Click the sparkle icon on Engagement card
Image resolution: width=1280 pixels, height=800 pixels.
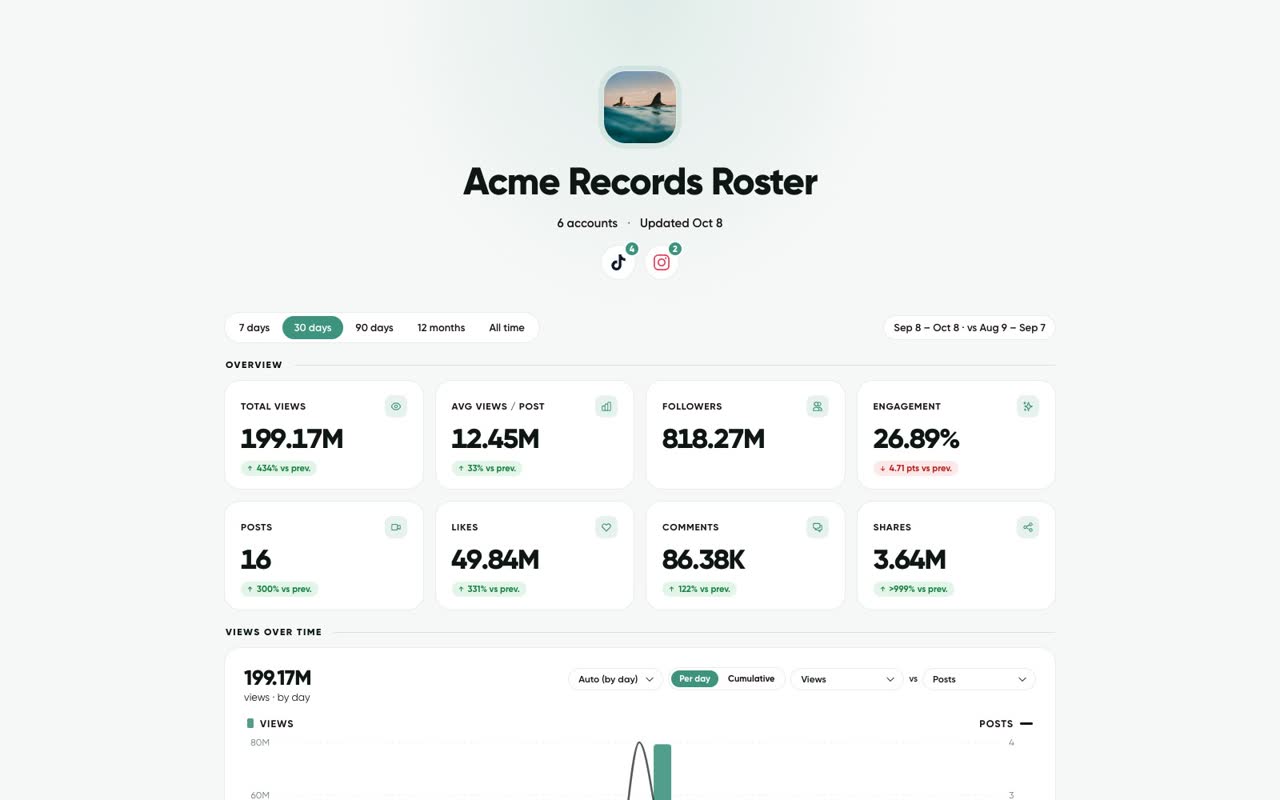1028,406
